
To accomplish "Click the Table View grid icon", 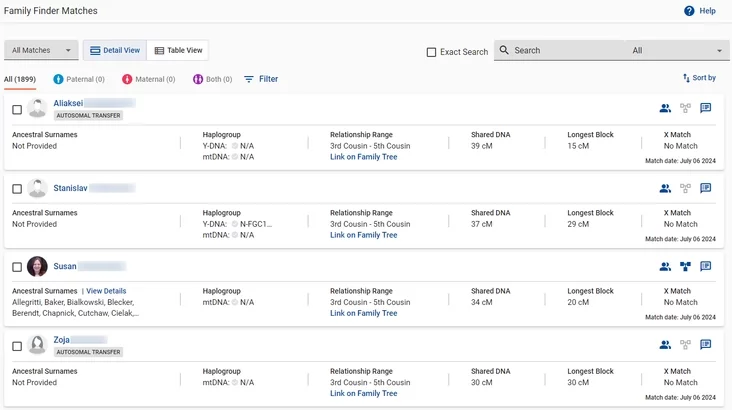I will tap(159, 50).
